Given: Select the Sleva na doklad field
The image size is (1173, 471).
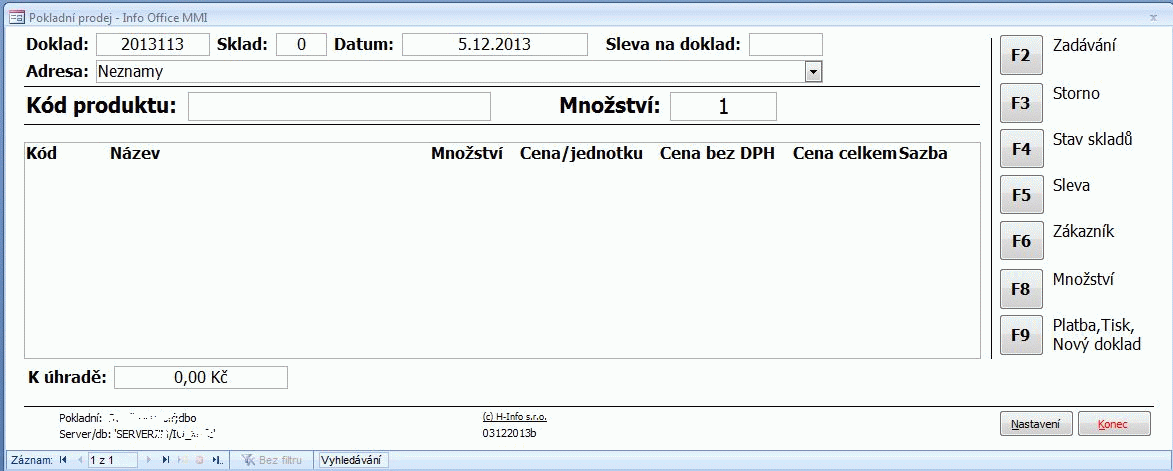Looking at the screenshot, I should [x=785, y=44].
